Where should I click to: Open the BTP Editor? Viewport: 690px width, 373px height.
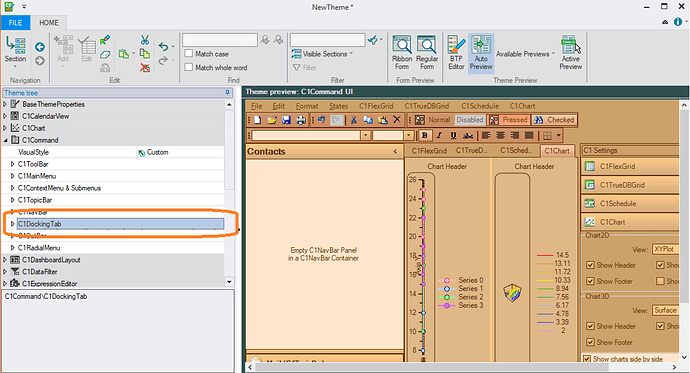456,53
